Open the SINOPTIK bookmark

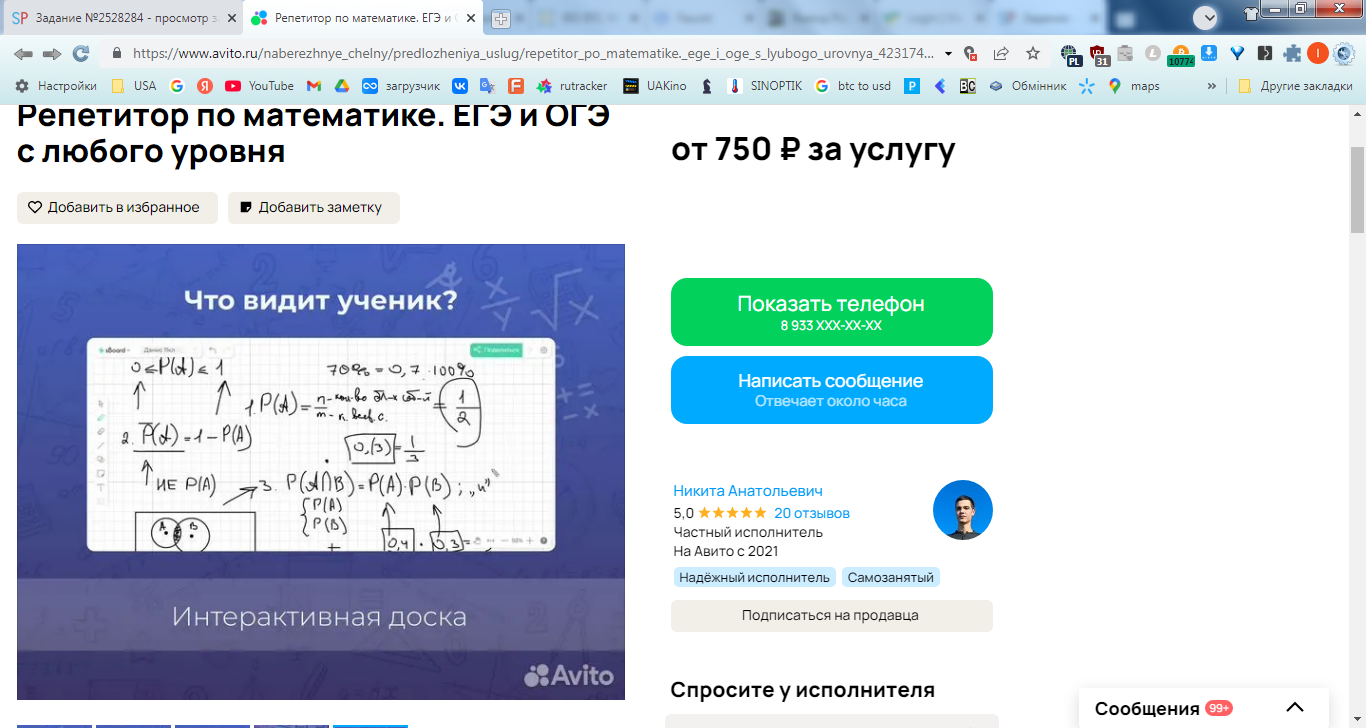[x=765, y=86]
